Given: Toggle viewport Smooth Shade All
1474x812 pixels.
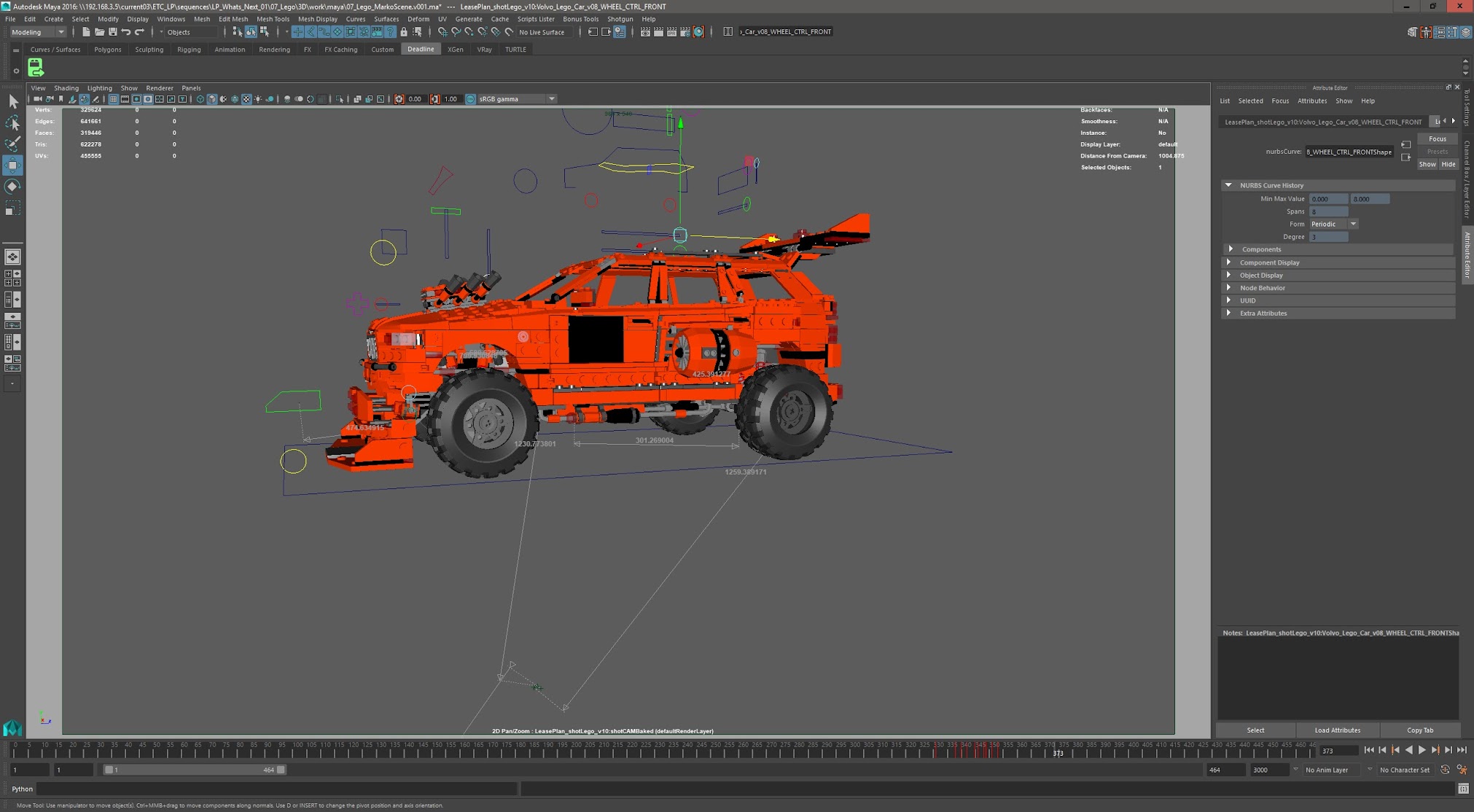Looking at the screenshot, I should point(212,99).
